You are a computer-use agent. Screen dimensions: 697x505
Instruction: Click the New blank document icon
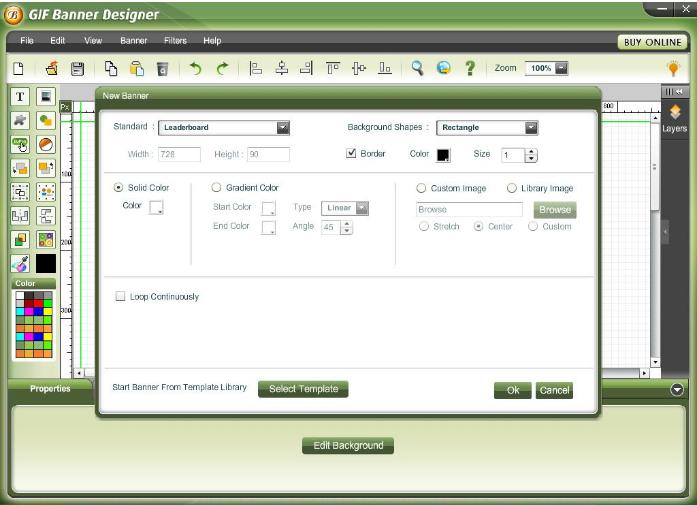[x=18, y=68]
